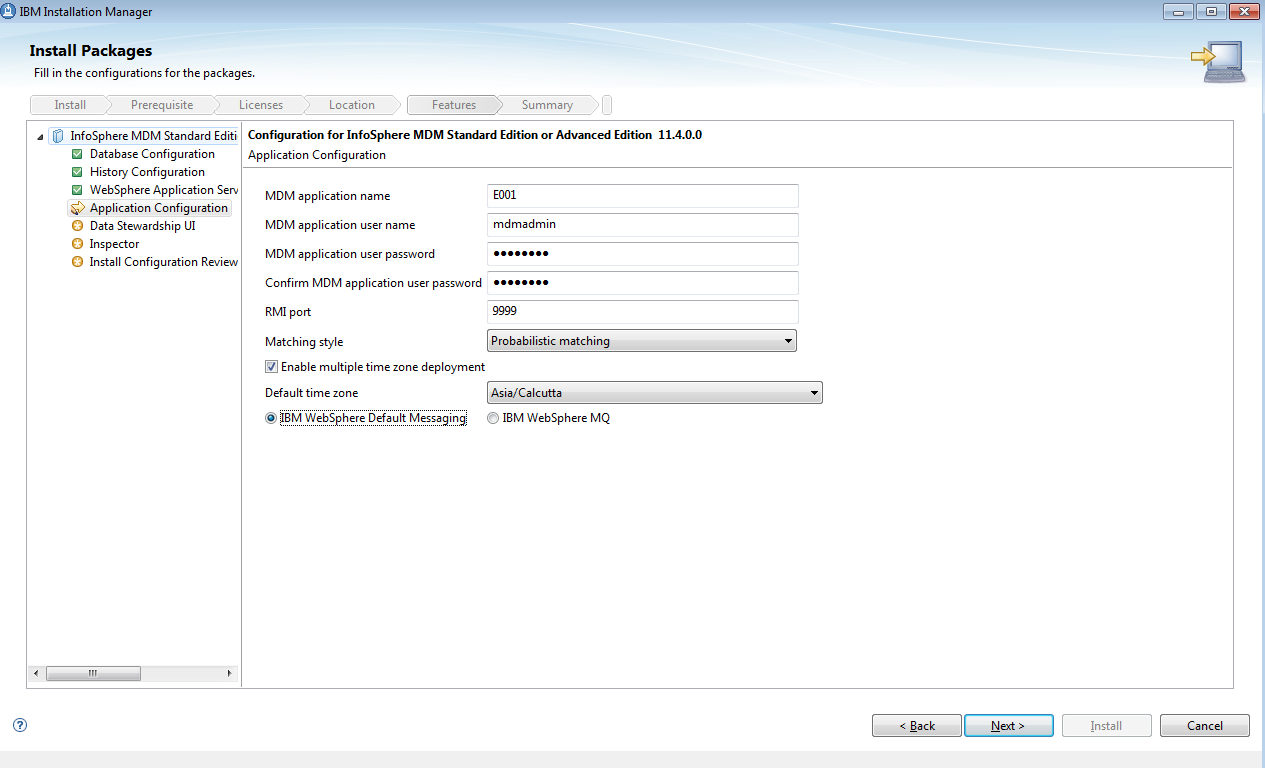Select History Configuration in the tree
1265x768 pixels.
(x=147, y=172)
